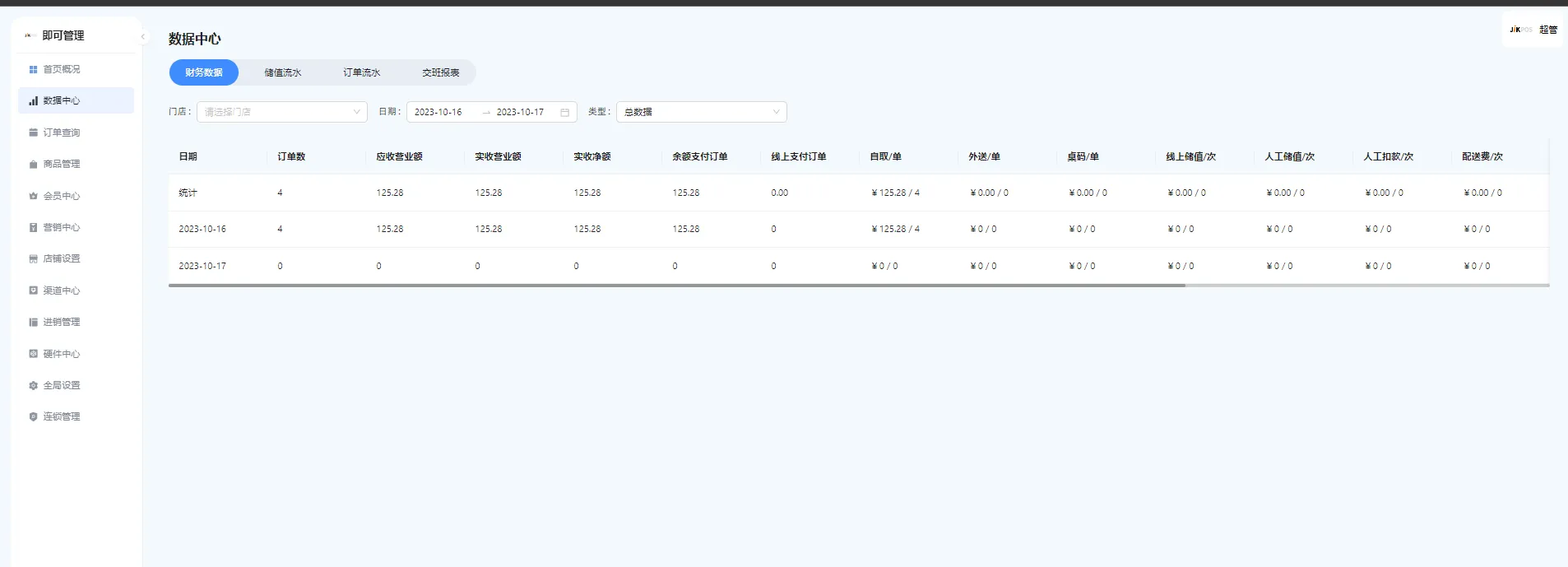This screenshot has height=567, width=1568.
Task: Expand the 门店 store selection dropdown
Action: pyautogui.click(x=281, y=112)
